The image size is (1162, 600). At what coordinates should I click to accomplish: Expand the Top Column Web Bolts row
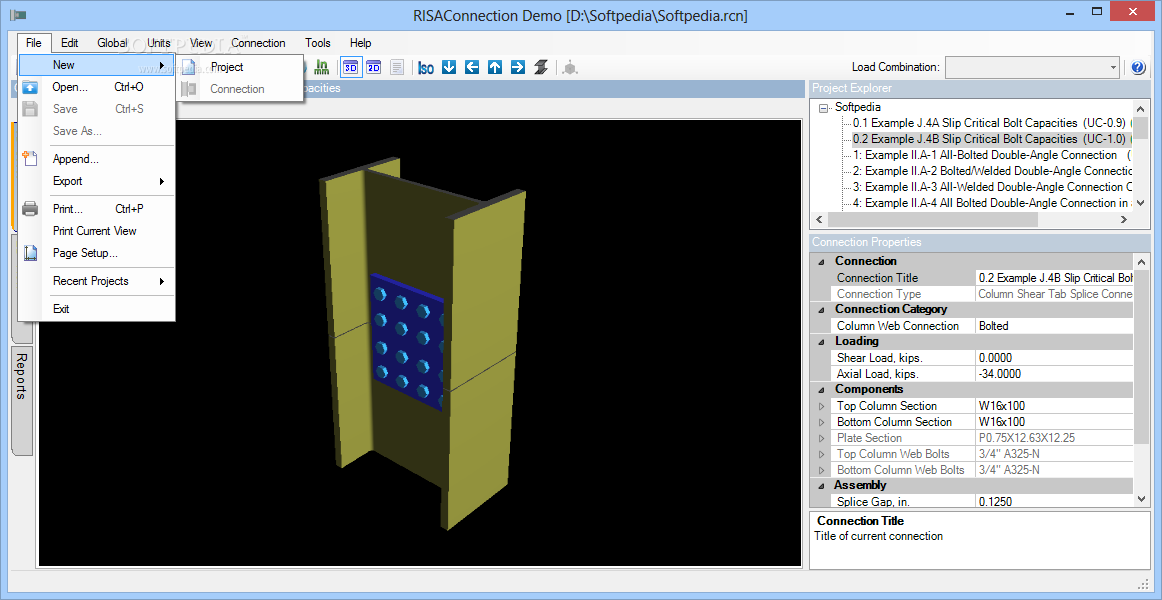pos(820,454)
